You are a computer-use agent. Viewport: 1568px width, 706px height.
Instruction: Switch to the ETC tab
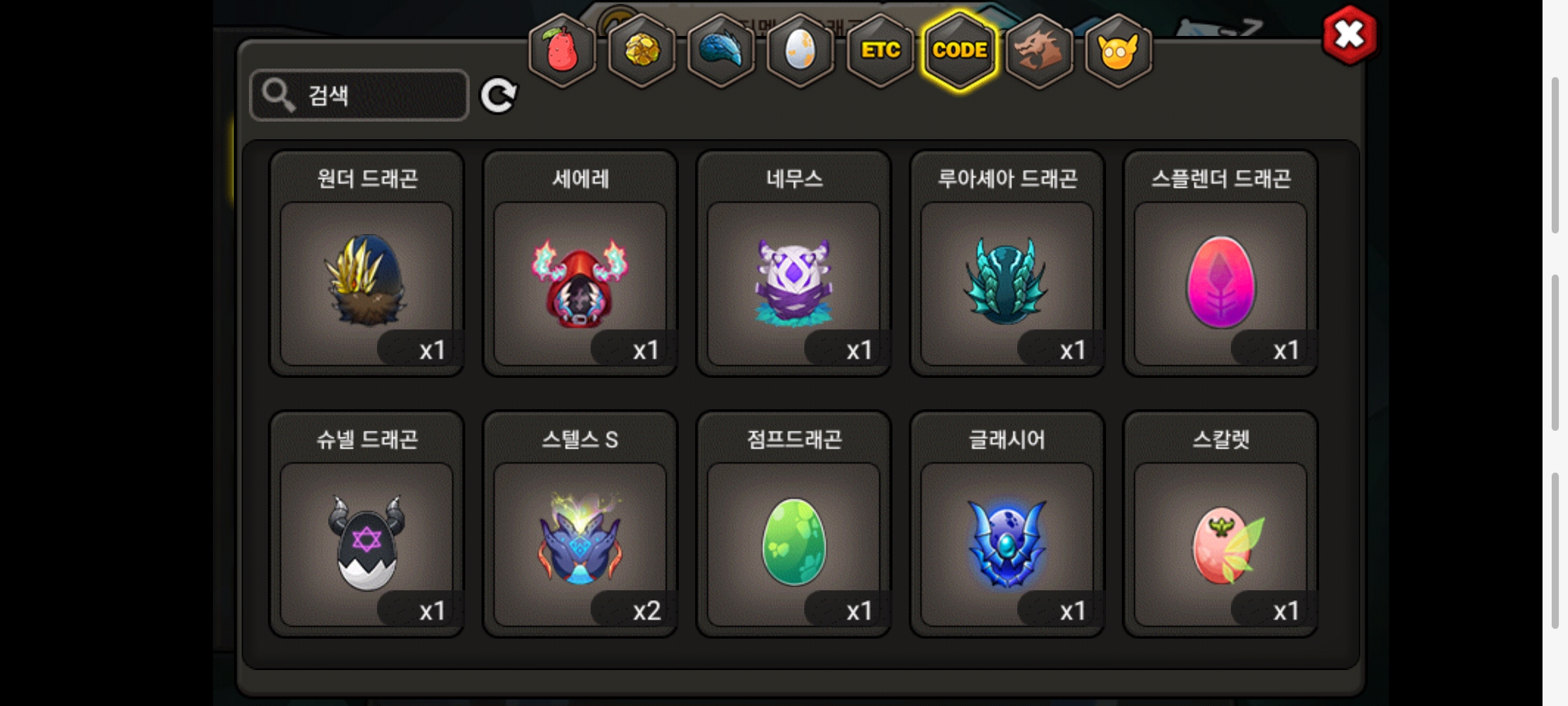[880, 50]
